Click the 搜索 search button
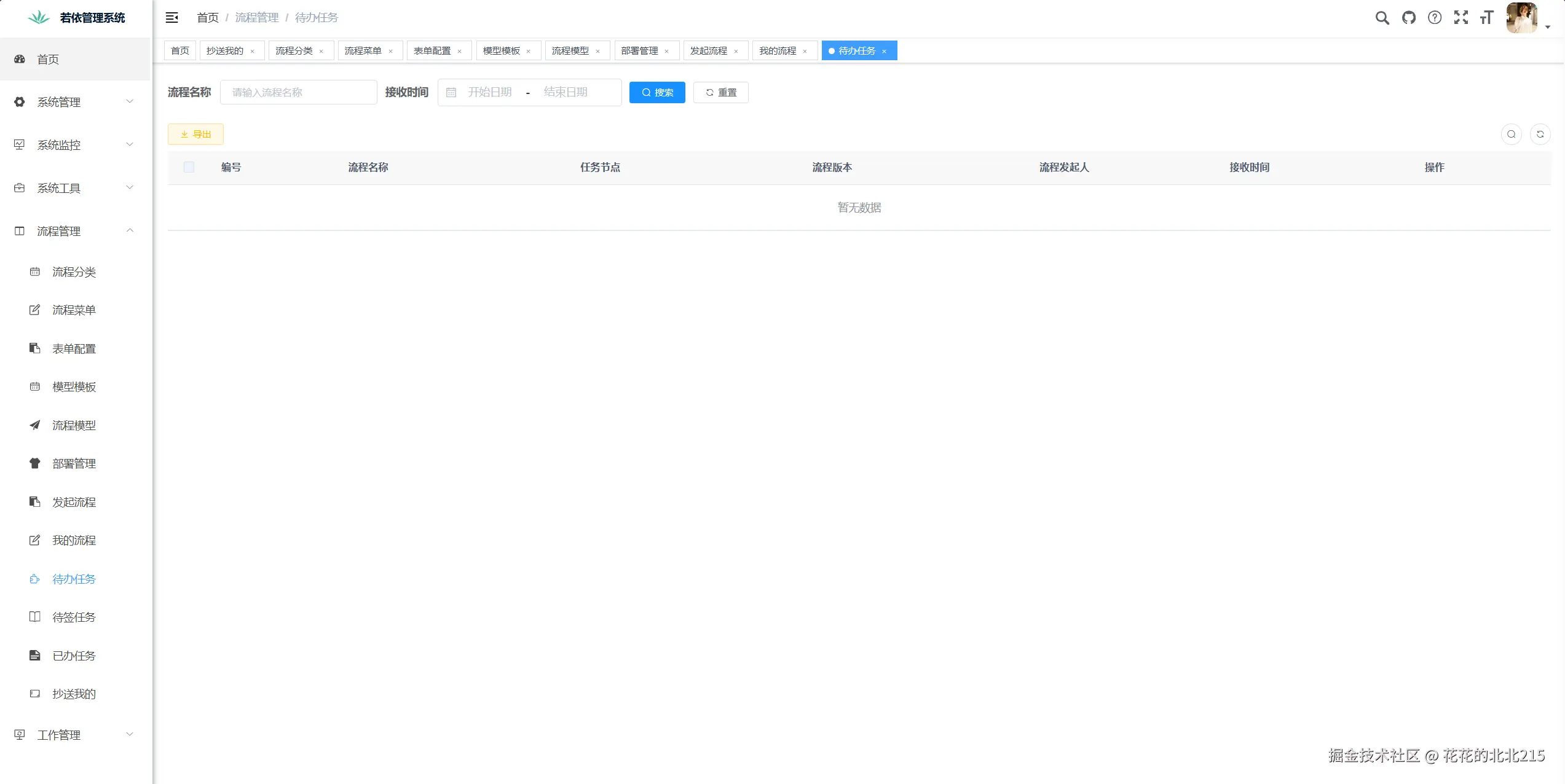Screen dimensions: 1565x784 point(656,92)
